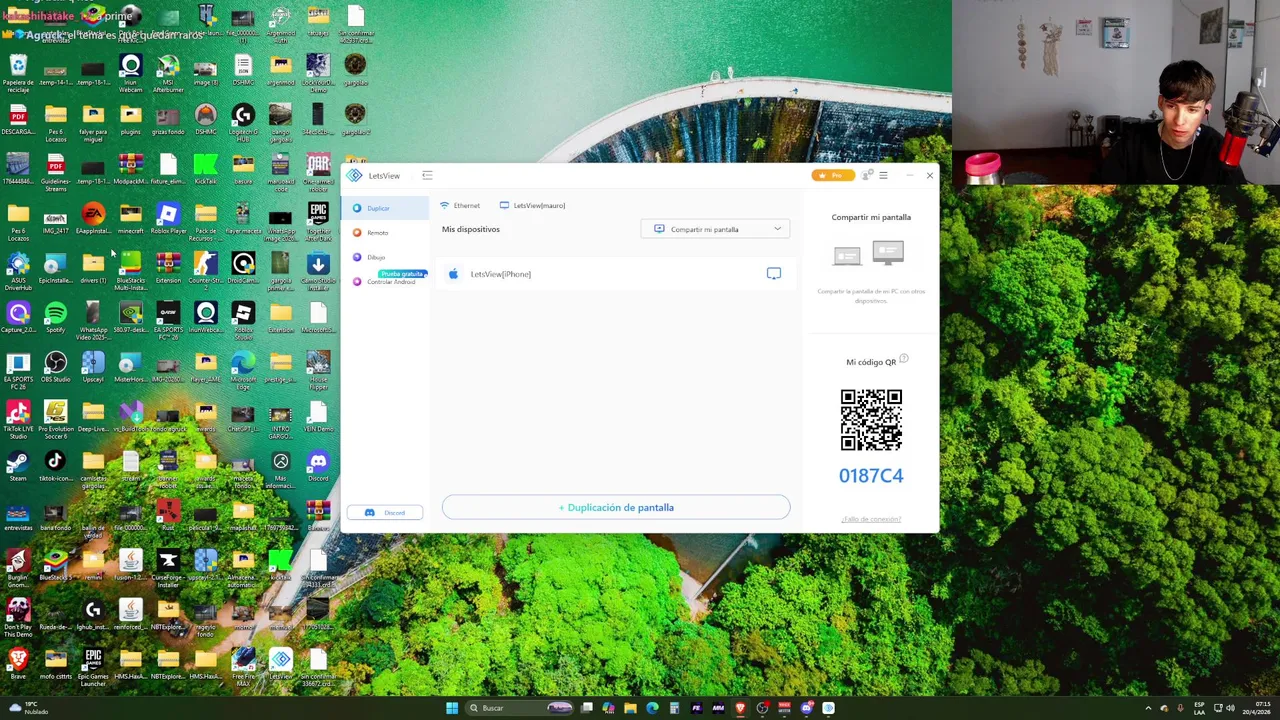Screen dimensions: 1280x720
Task: Open the LetsView account profile icon
Action: click(x=867, y=176)
